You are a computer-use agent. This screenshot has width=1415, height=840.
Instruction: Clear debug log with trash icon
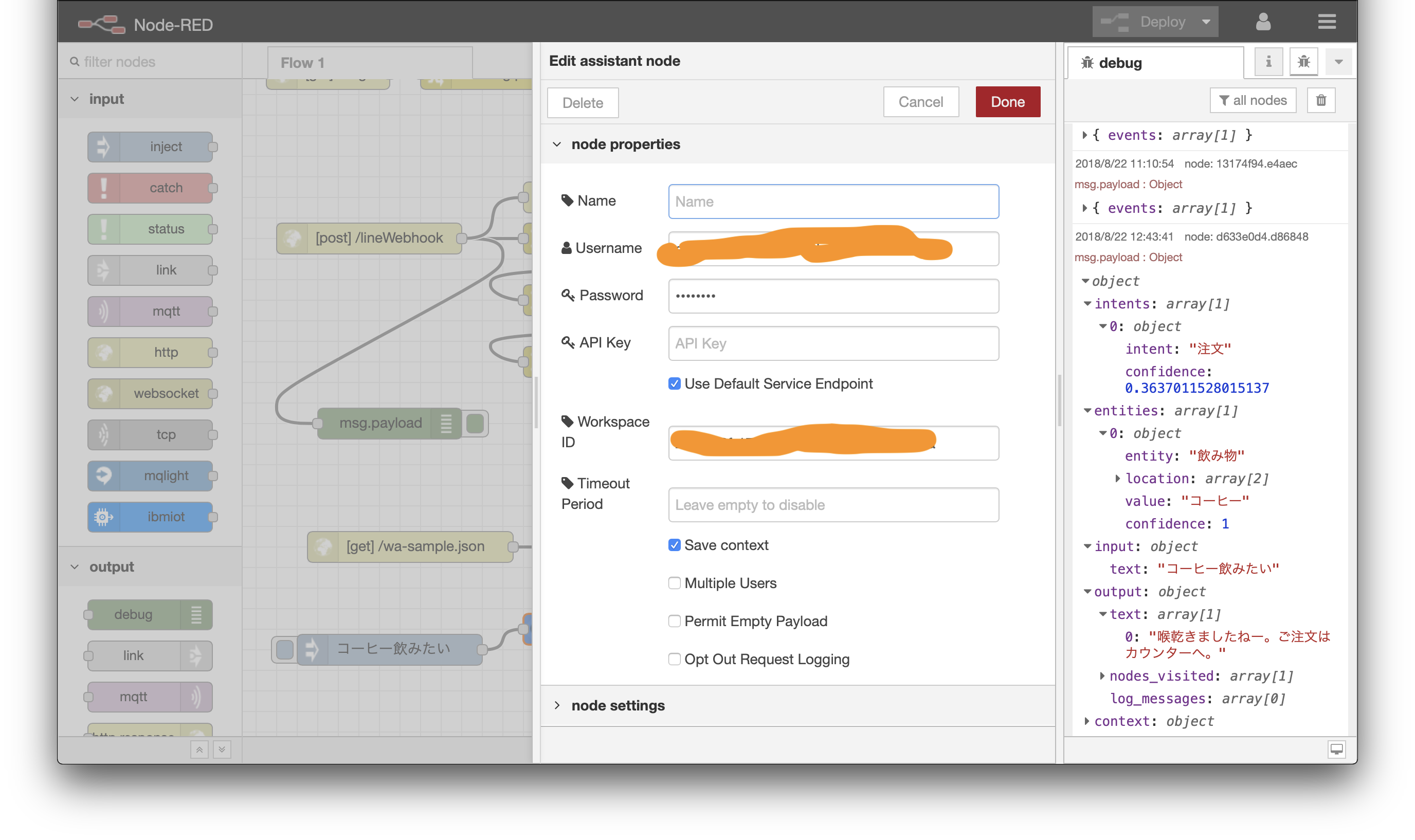[x=1320, y=100]
